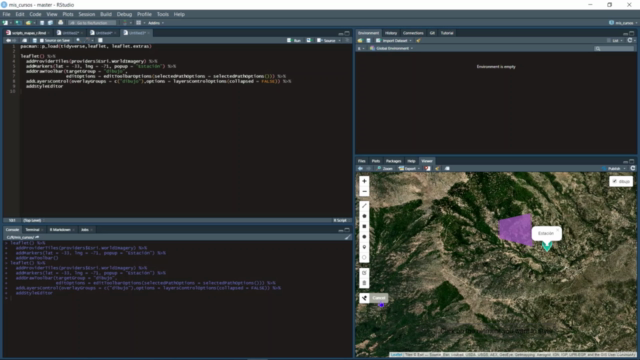Toggle the dibujo overlay layer checkbox
The image size is (640, 360).
615,181
